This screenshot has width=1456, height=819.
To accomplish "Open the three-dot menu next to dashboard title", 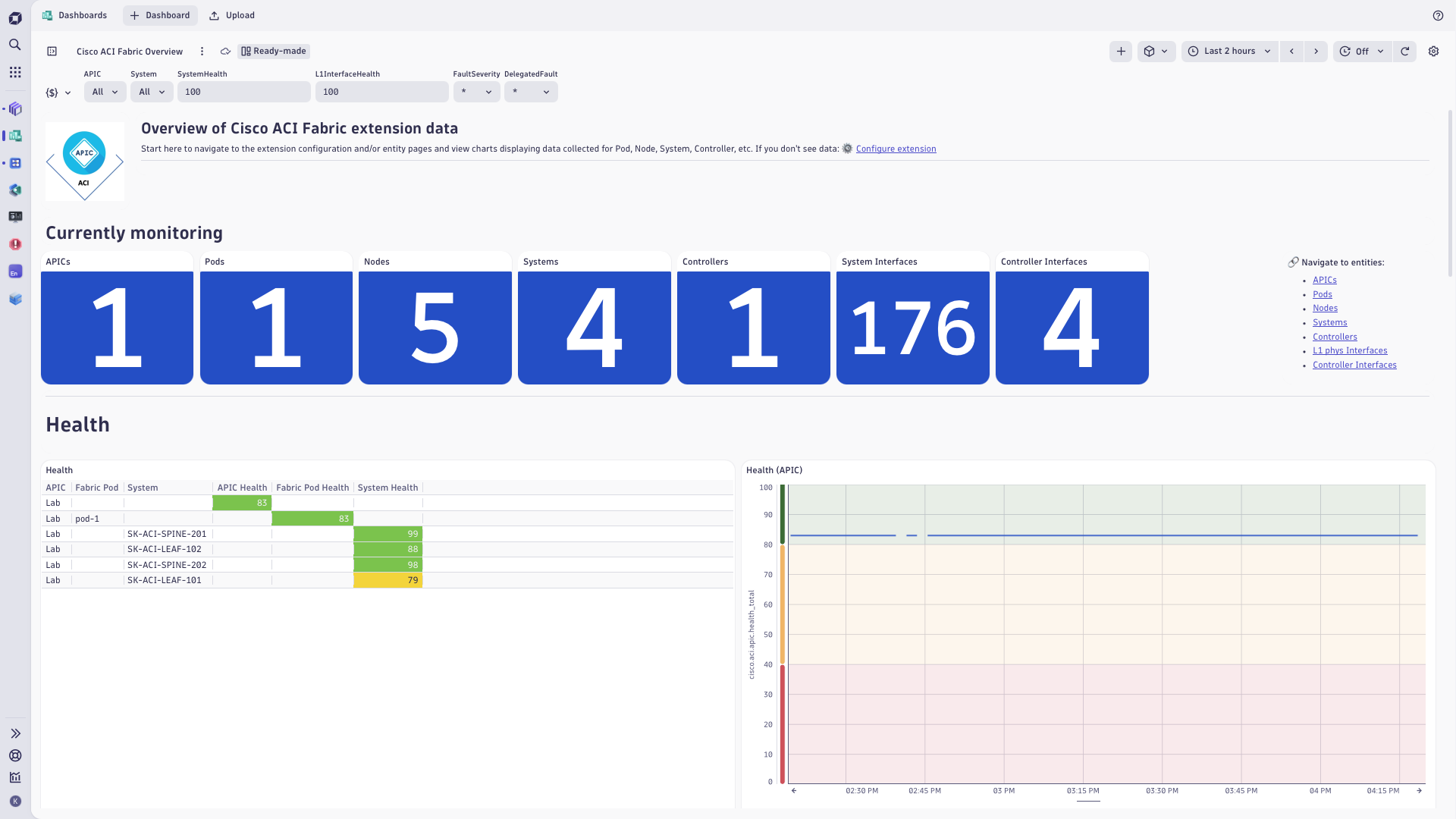I will [202, 51].
